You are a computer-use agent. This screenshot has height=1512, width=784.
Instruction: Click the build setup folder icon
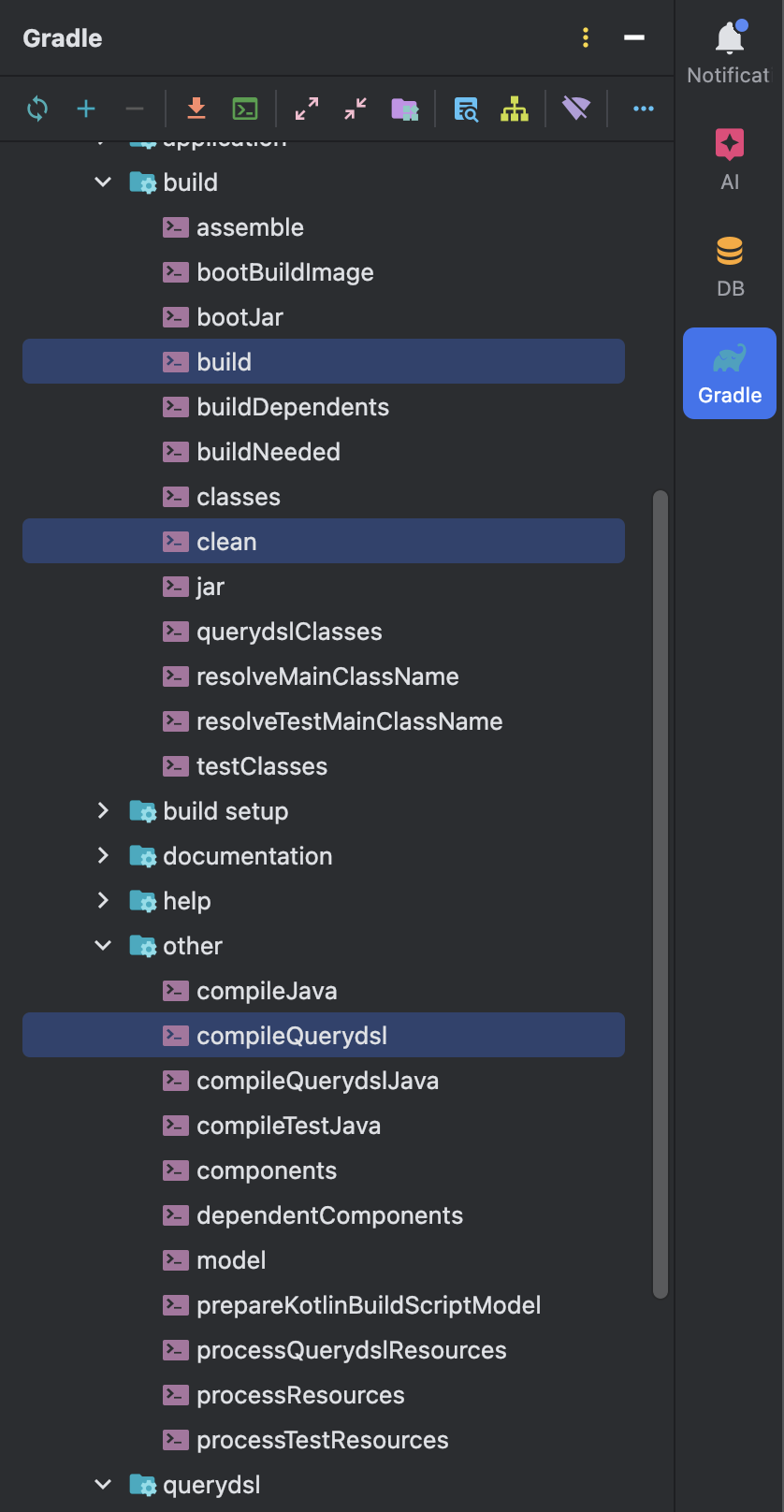pyautogui.click(x=143, y=811)
